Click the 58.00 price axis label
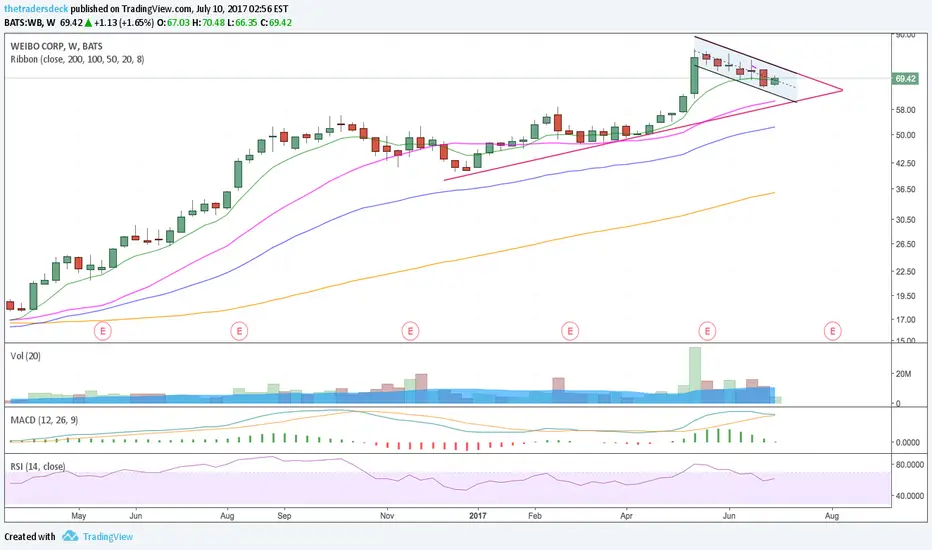The height and width of the screenshot is (550, 932). point(905,110)
